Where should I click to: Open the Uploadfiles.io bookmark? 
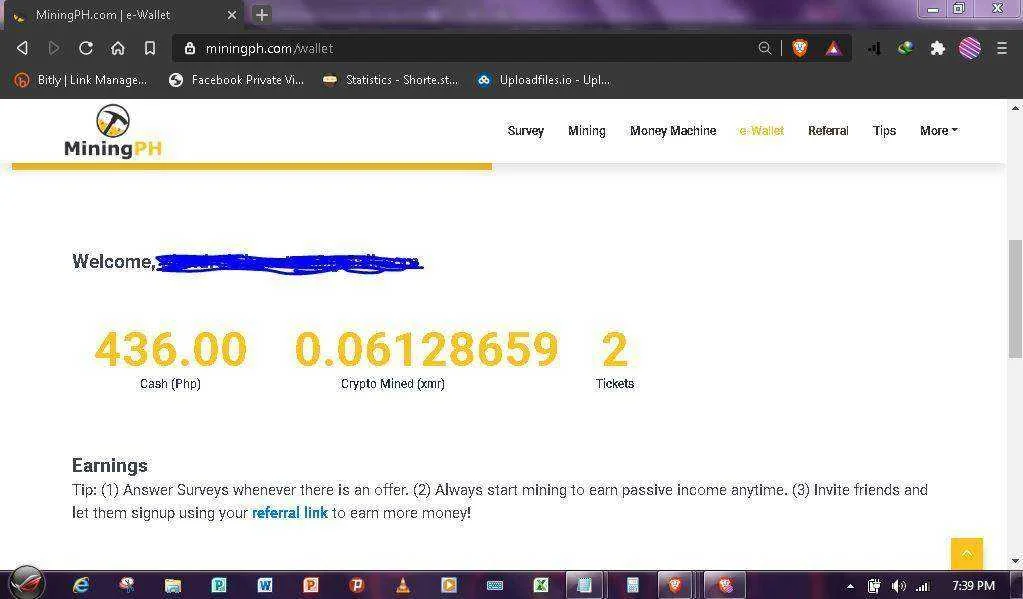(x=544, y=80)
